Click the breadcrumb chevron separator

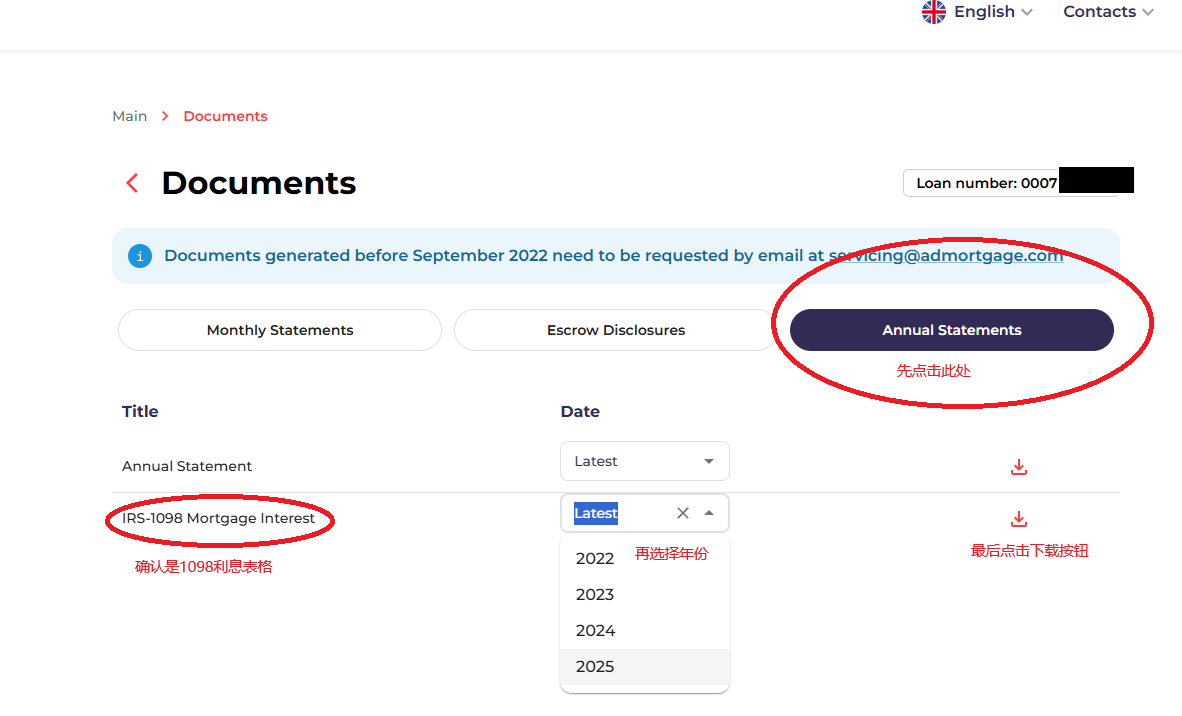pyautogui.click(x=165, y=117)
